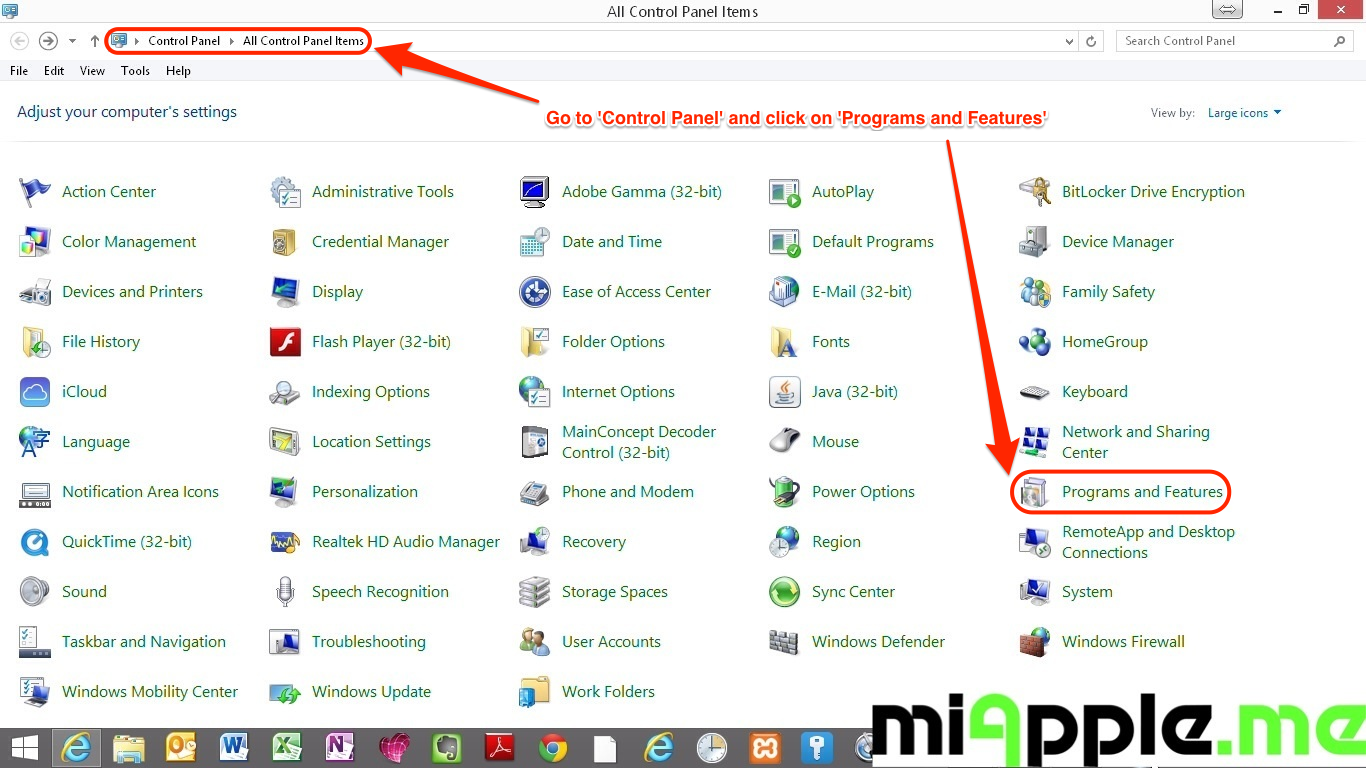Open the Sound speaker icon

(35, 592)
